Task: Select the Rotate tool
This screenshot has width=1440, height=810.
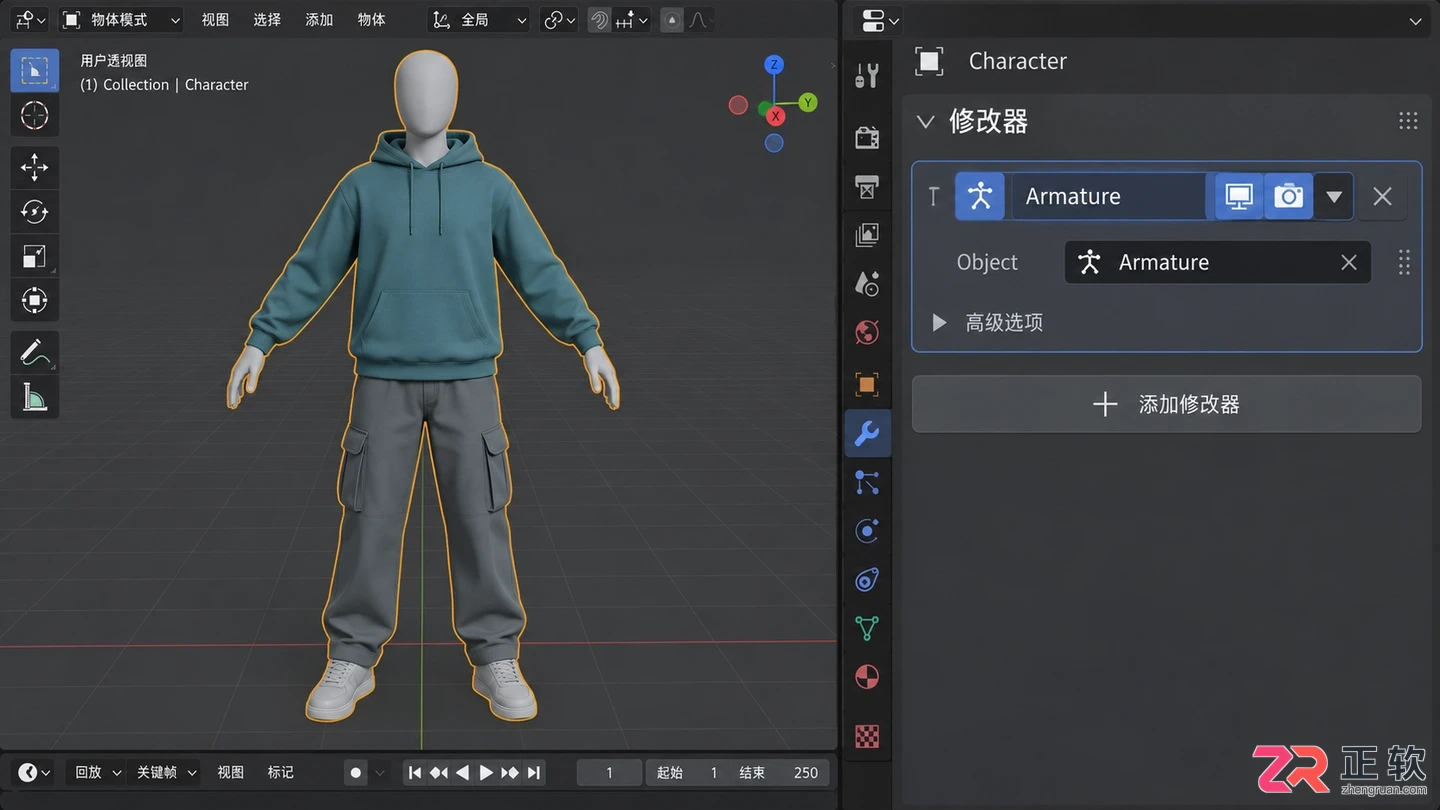Action: 35,212
